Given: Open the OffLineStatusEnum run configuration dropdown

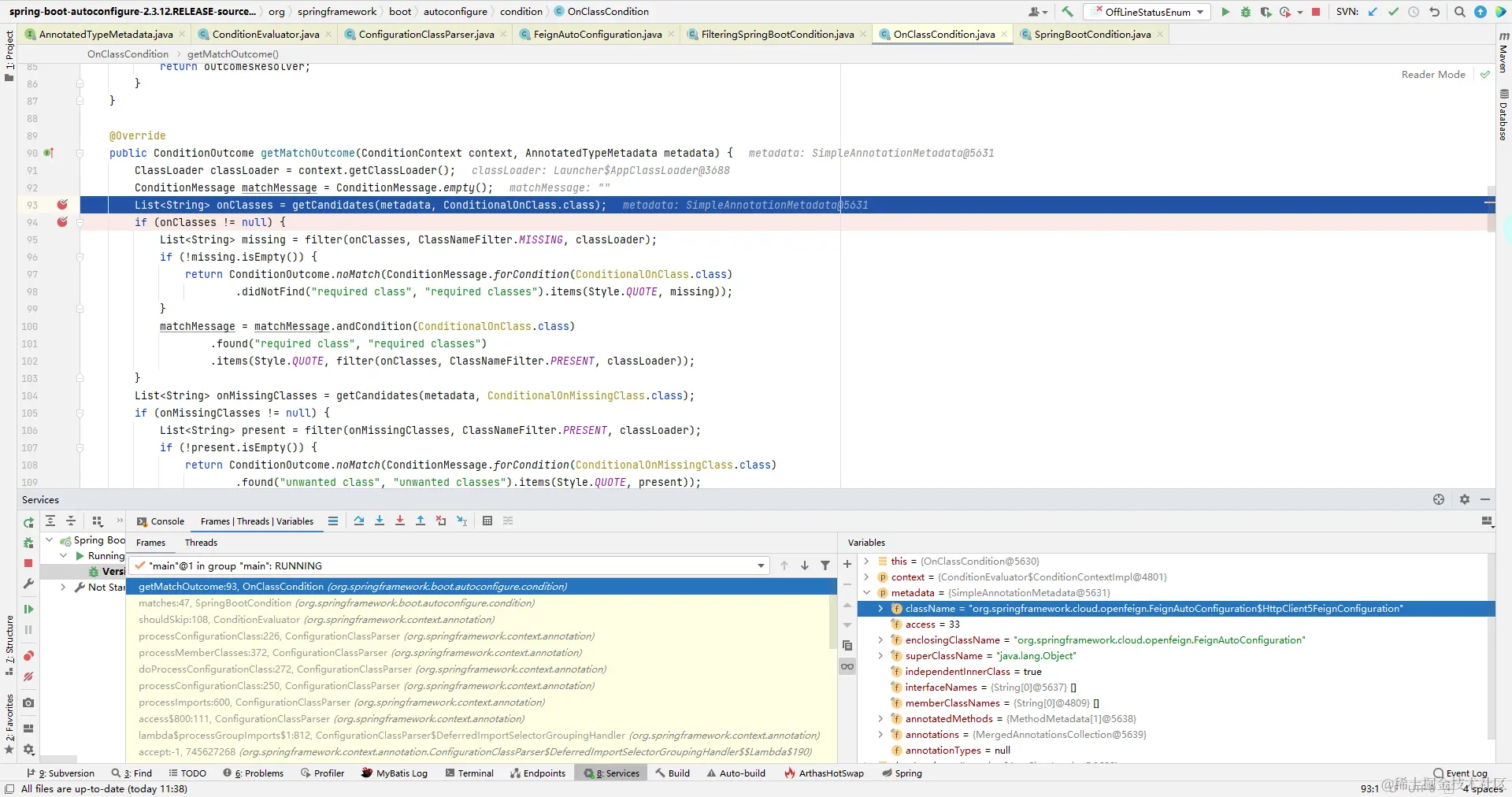Looking at the screenshot, I should coord(1147,12).
